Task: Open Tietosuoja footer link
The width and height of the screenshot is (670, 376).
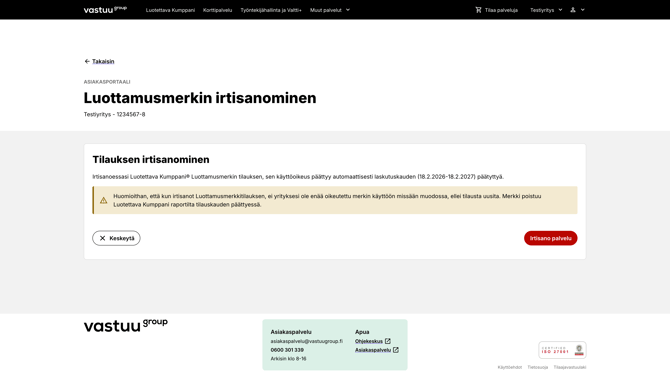Action: [538, 367]
